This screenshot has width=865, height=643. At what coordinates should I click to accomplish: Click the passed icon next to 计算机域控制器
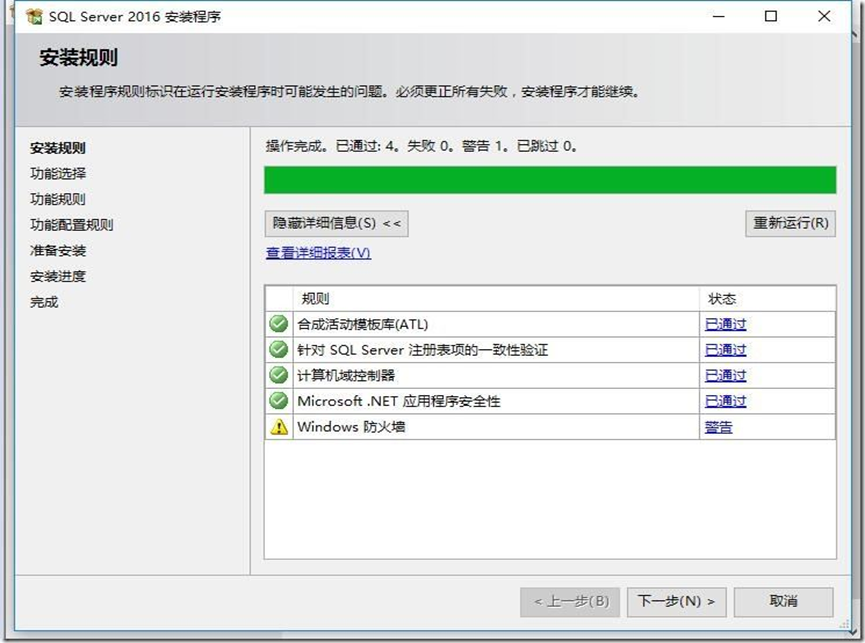click(x=278, y=375)
